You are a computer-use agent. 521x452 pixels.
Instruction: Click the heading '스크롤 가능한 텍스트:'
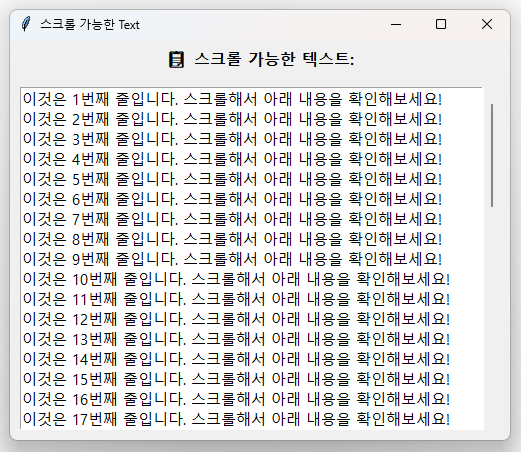[274, 59]
